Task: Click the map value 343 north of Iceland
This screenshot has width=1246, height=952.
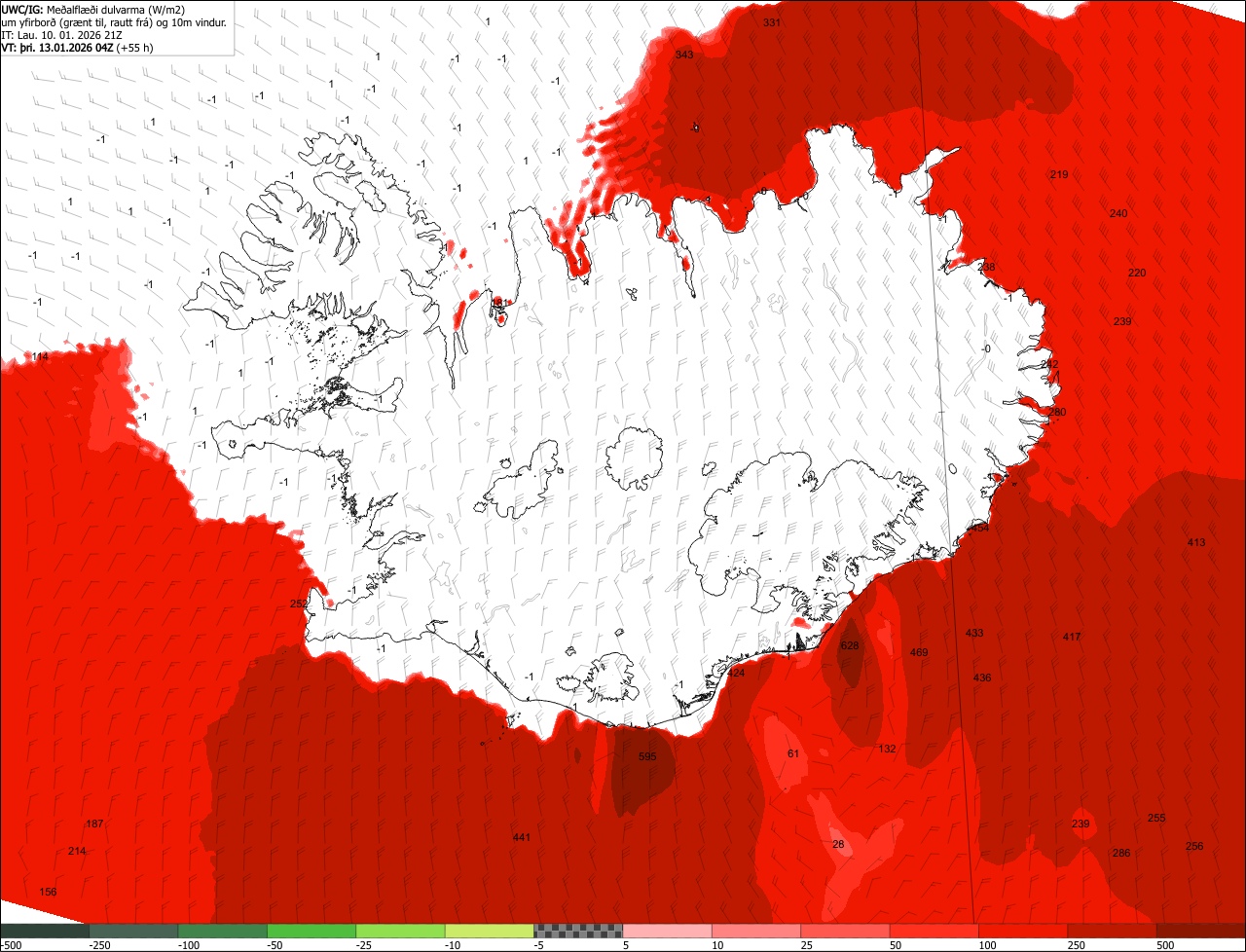Action: tap(684, 55)
